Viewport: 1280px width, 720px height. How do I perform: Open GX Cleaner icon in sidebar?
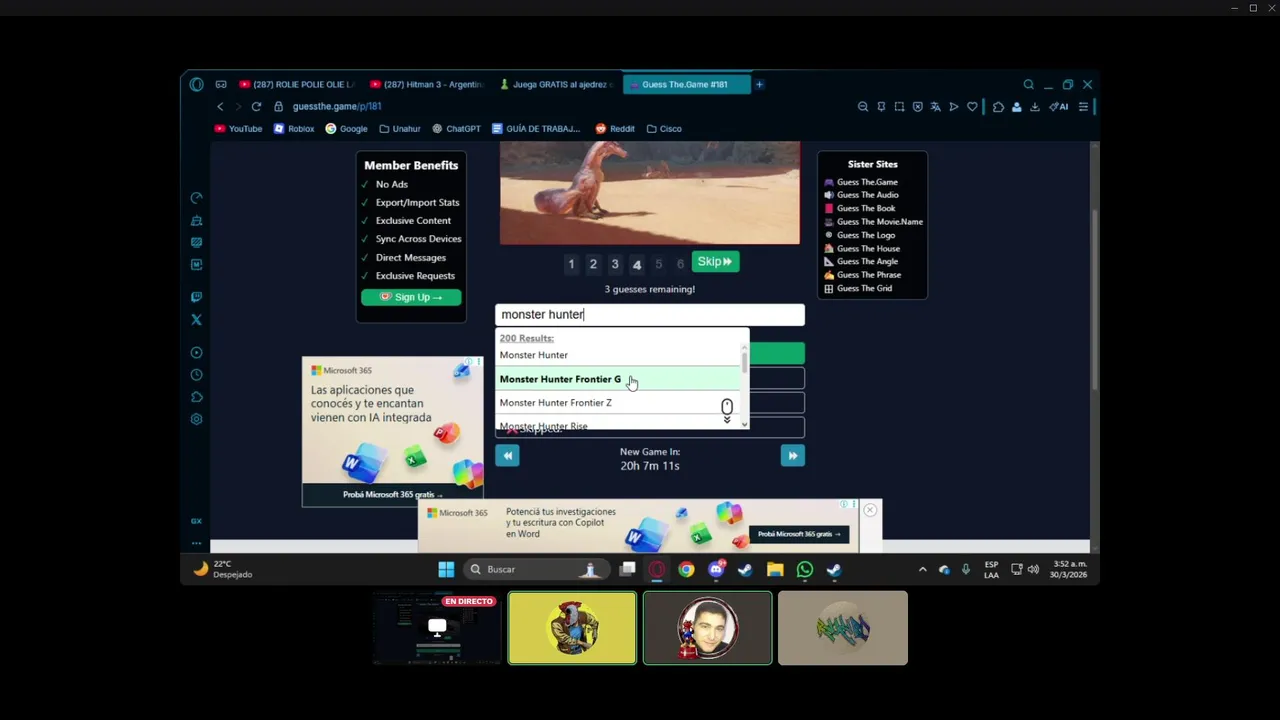click(x=196, y=220)
